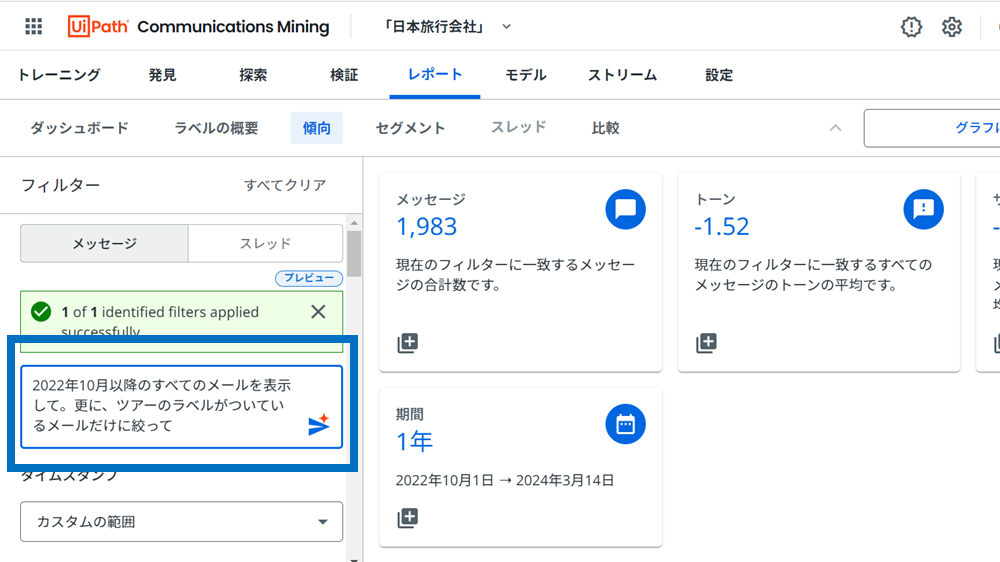Image resolution: width=1000 pixels, height=562 pixels.
Task: Collapse the panel with the up chevron
Action: click(x=836, y=128)
